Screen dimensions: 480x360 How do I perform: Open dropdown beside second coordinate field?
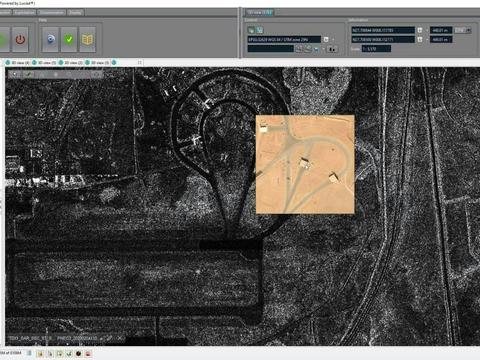(420, 40)
